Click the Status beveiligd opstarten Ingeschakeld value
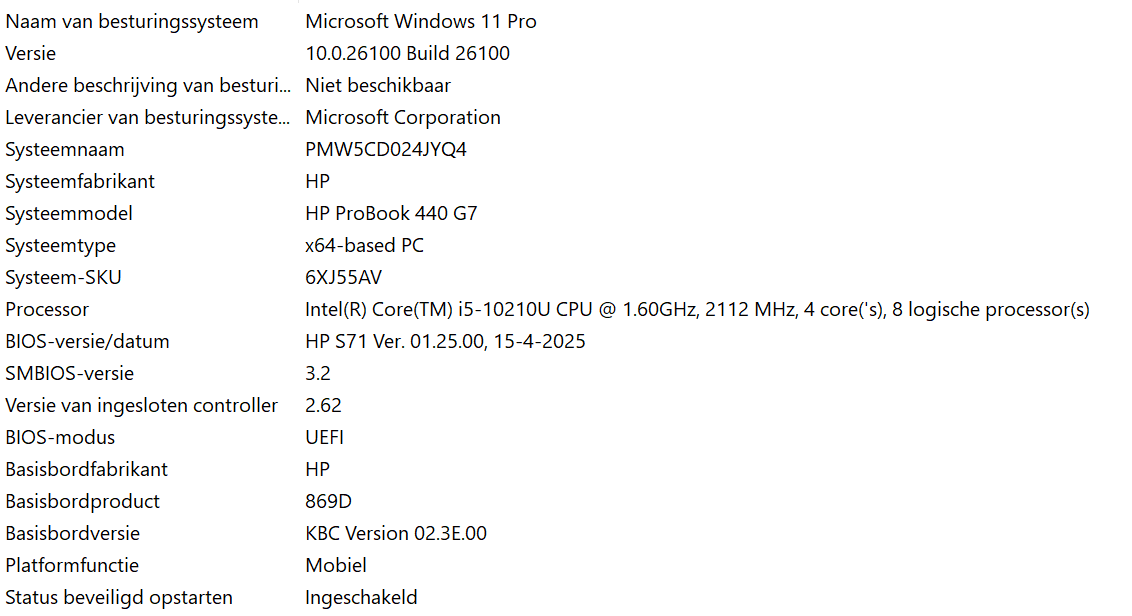1132x616 pixels. tap(361, 597)
